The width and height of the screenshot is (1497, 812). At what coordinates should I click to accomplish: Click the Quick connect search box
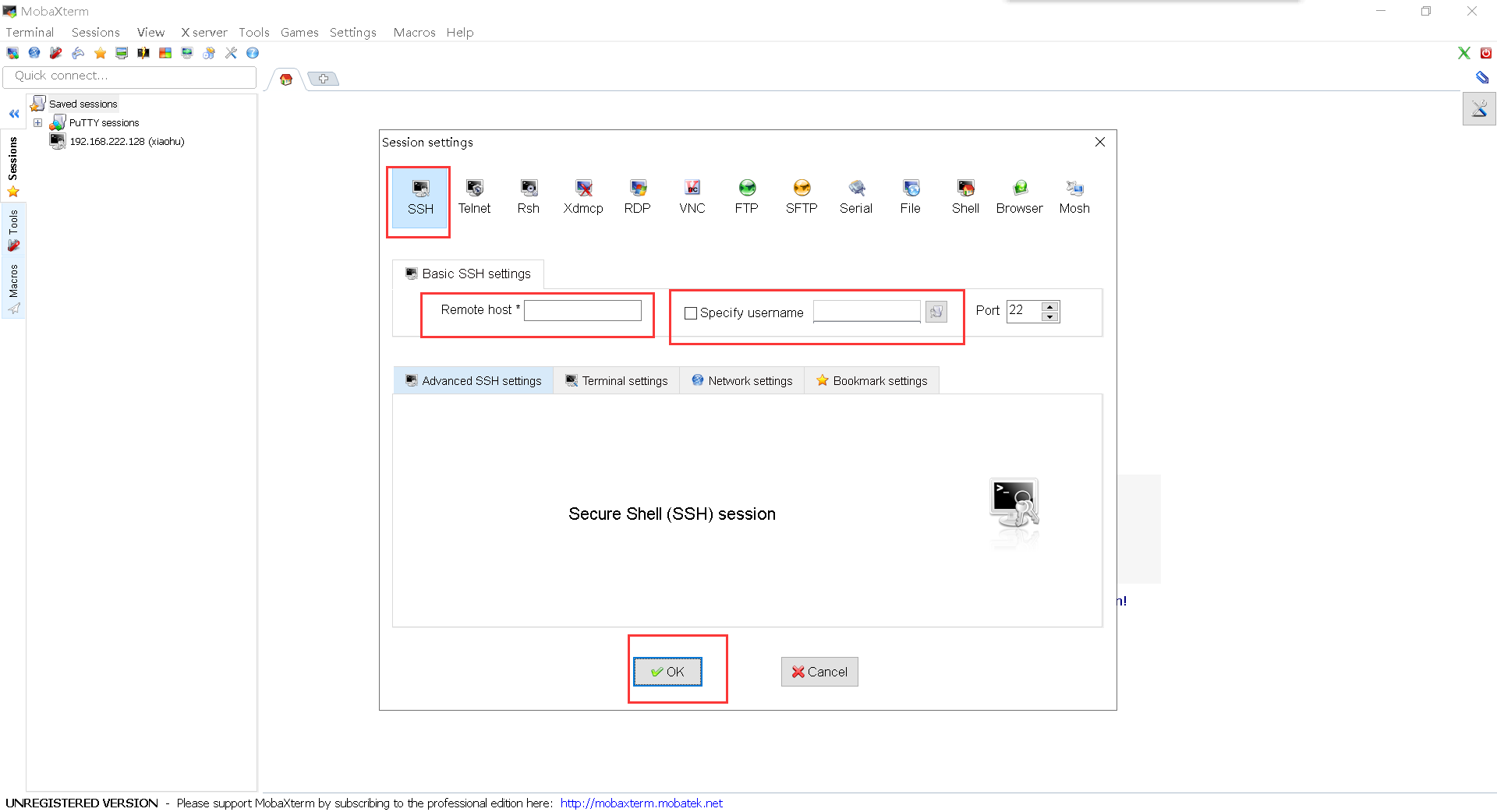click(129, 76)
